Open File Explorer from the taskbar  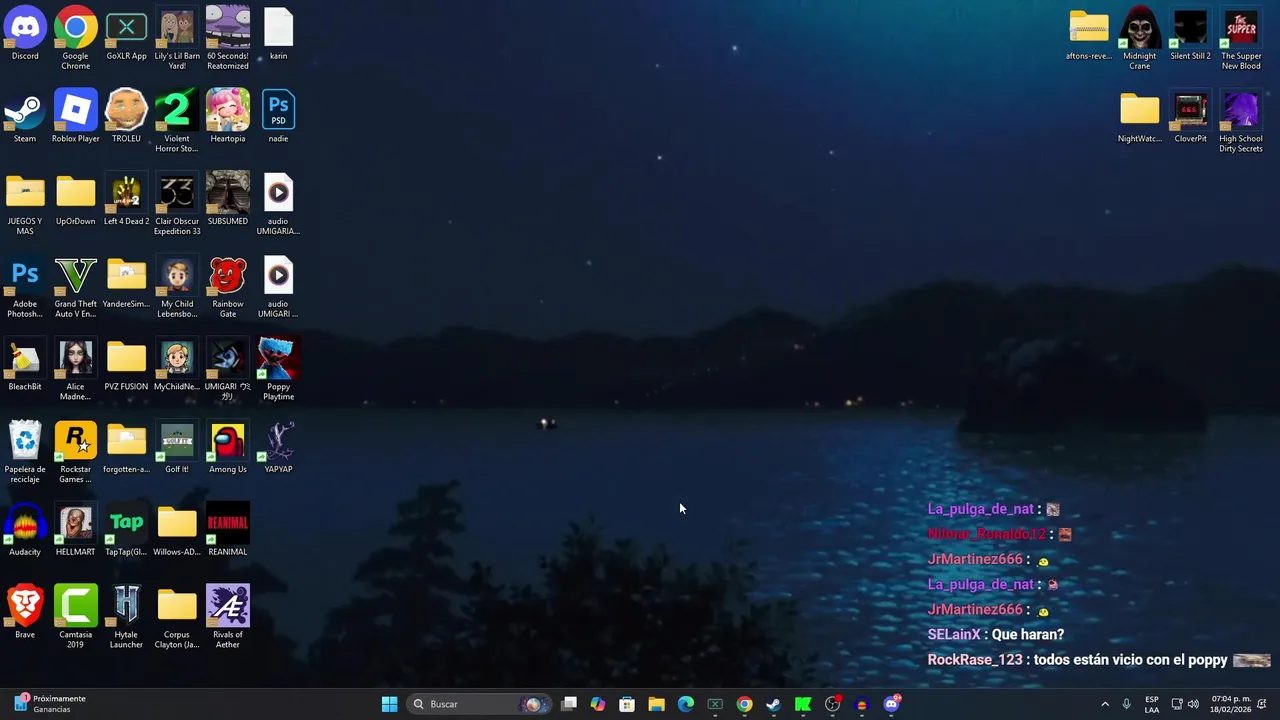pyautogui.click(x=656, y=704)
